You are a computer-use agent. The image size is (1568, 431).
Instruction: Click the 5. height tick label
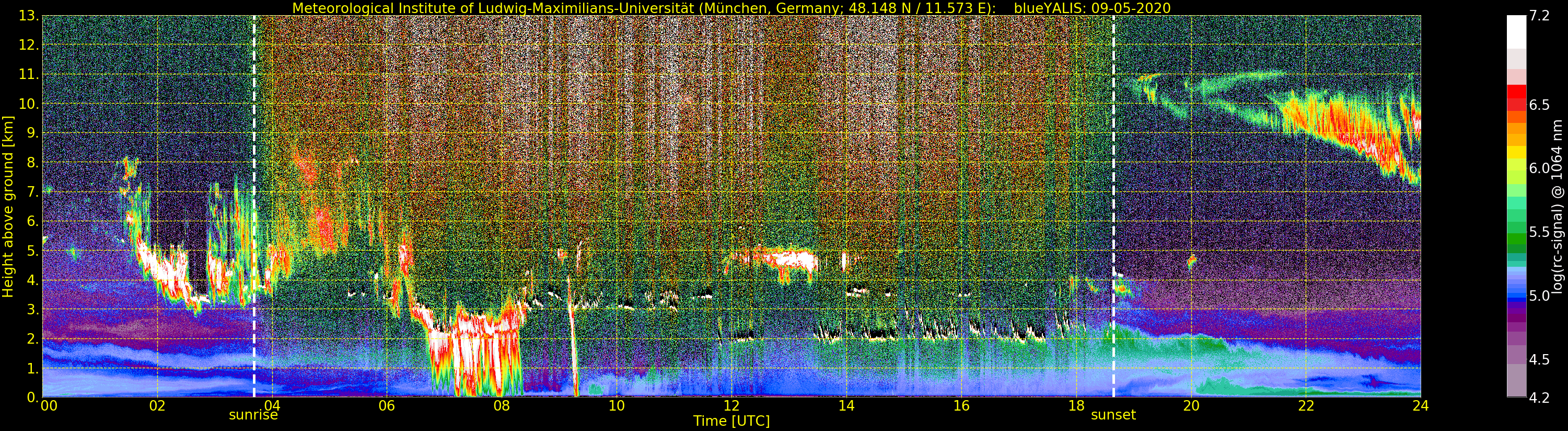point(32,251)
